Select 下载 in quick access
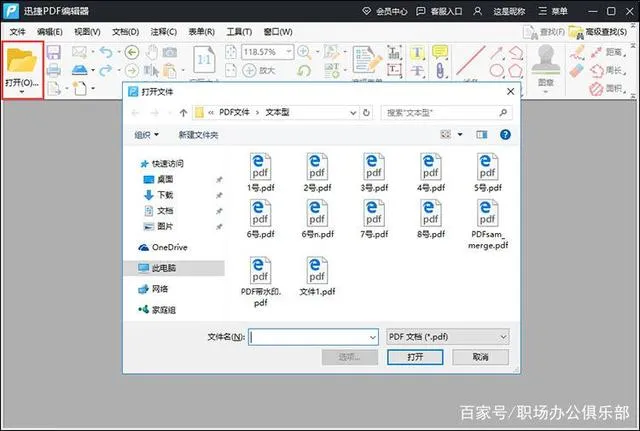Image resolution: width=640 pixels, height=431 pixels. point(159,195)
